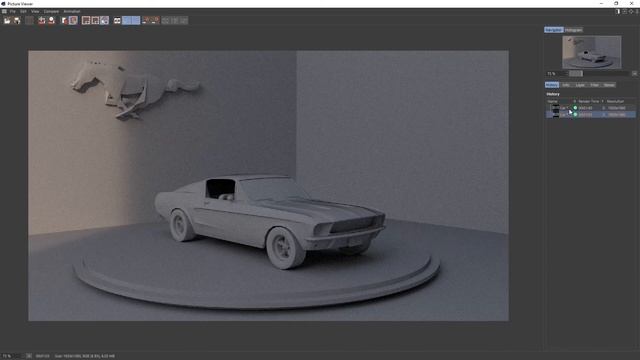This screenshot has height=360, width=640.
Task: Open the View menu
Action: pos(35,11)
